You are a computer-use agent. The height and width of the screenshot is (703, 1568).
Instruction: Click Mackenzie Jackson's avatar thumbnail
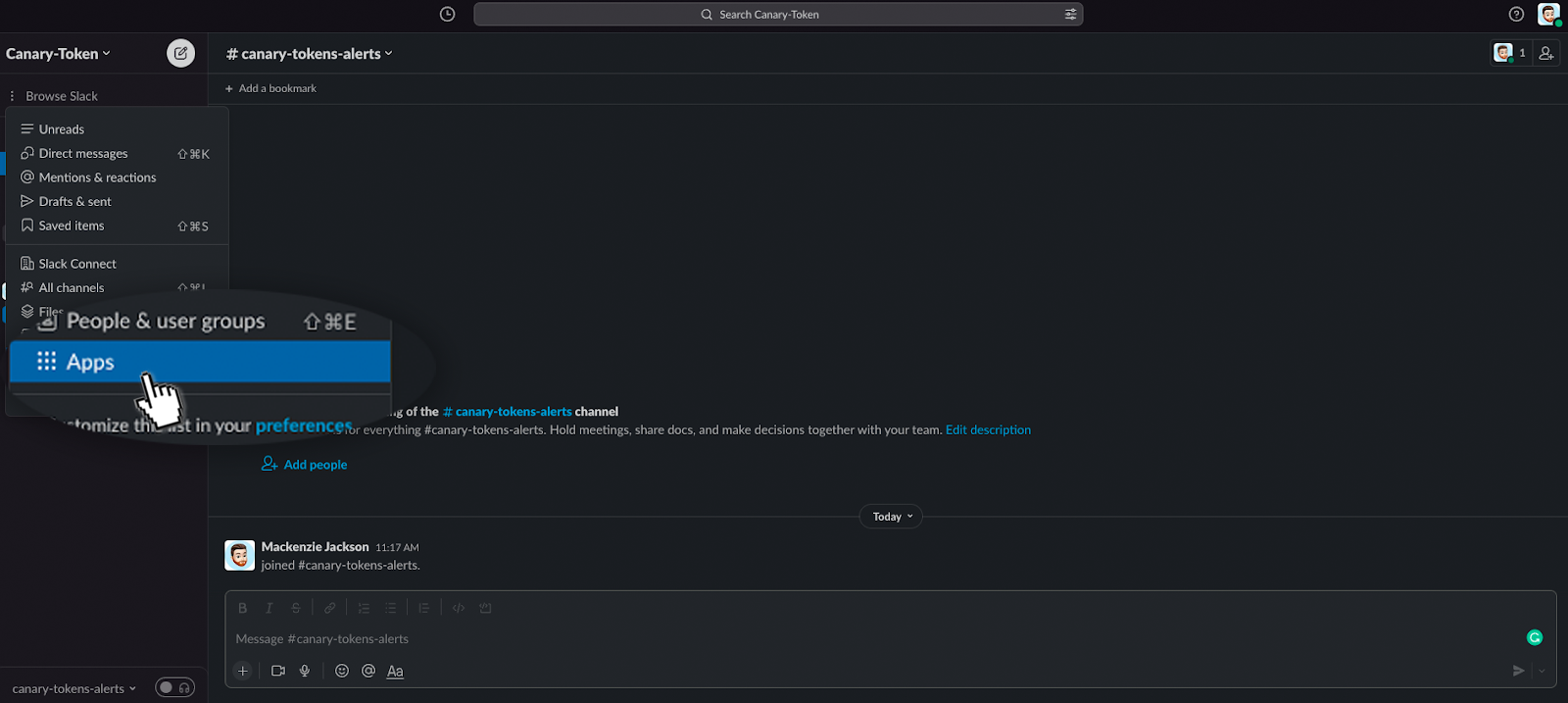coord(240,555)
